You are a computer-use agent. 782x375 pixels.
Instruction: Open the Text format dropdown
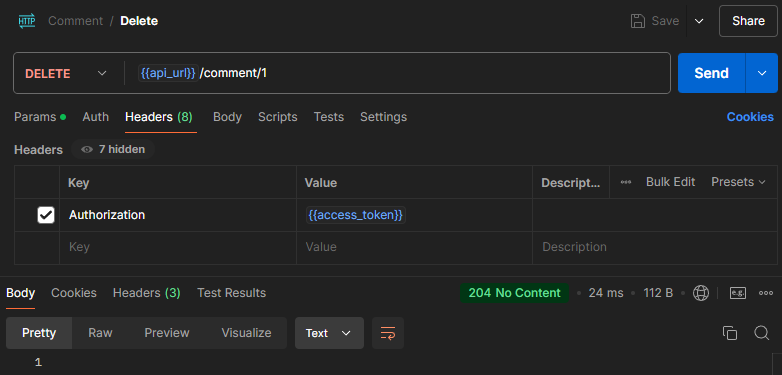click(329, 333)
